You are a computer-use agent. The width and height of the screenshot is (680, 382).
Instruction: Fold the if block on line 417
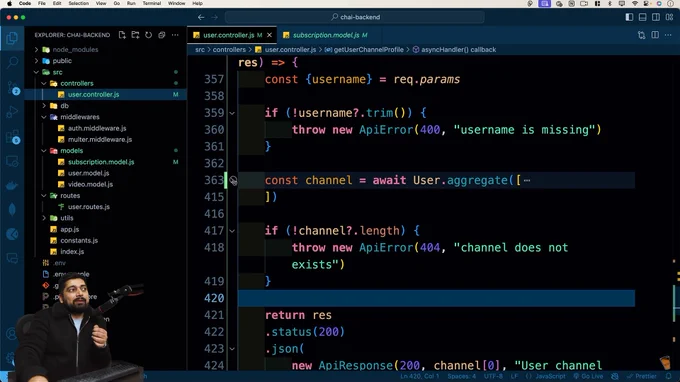coord(232,231)
